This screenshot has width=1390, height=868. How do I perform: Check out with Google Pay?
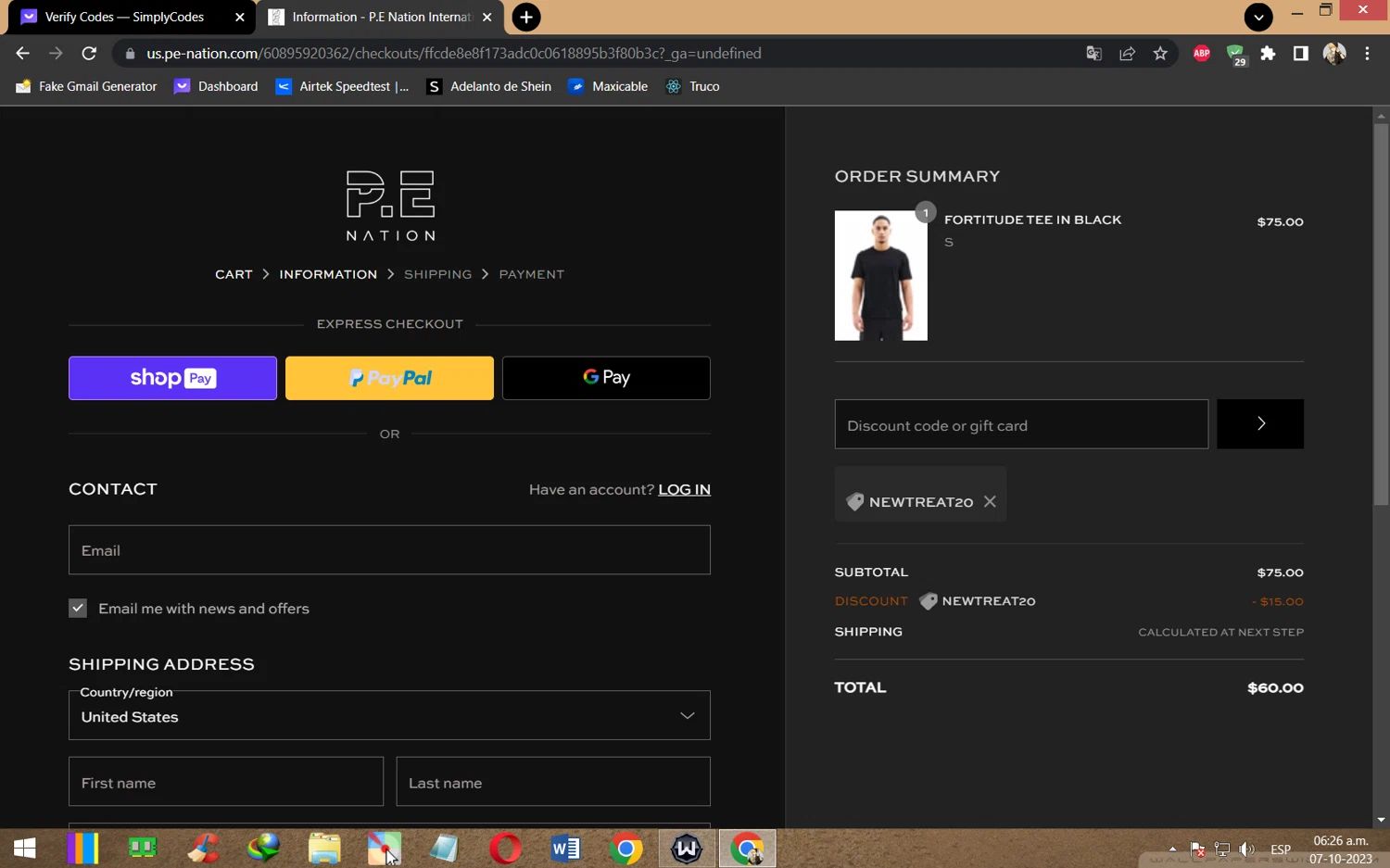coord(606,378)
